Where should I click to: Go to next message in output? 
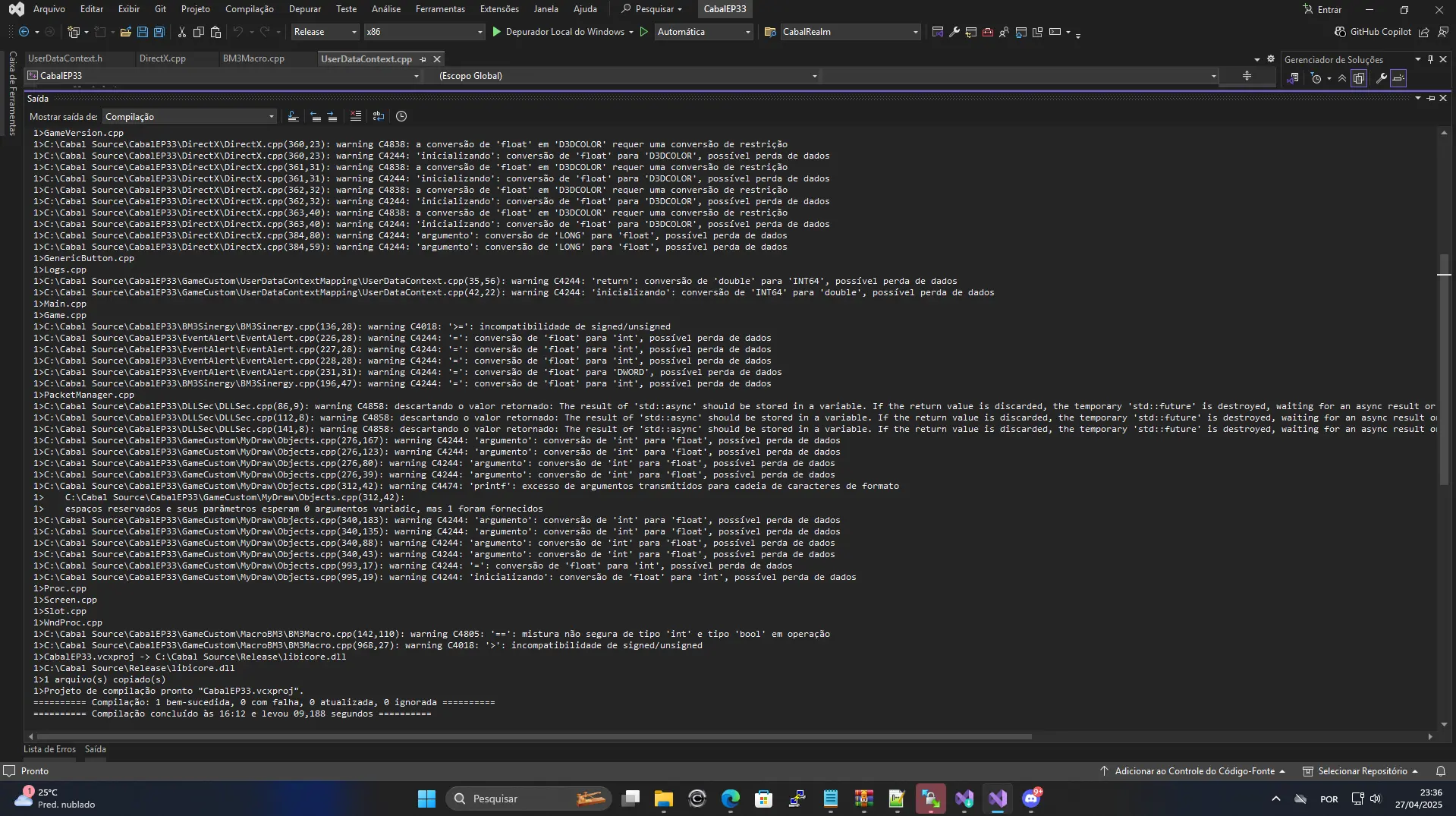[332, 116]
